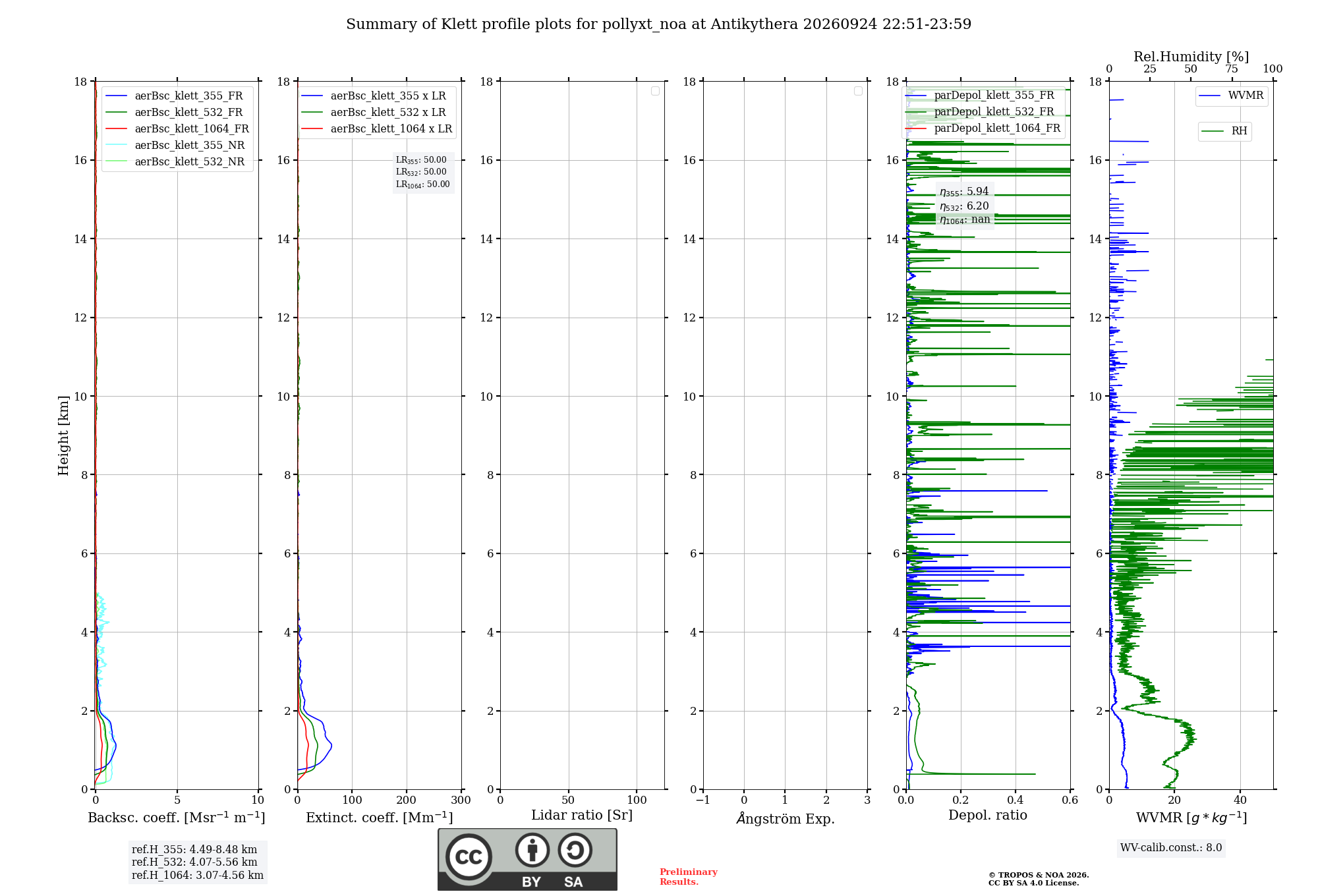
Task: Click the BY attribution person icon
Action: coord(532,850)
